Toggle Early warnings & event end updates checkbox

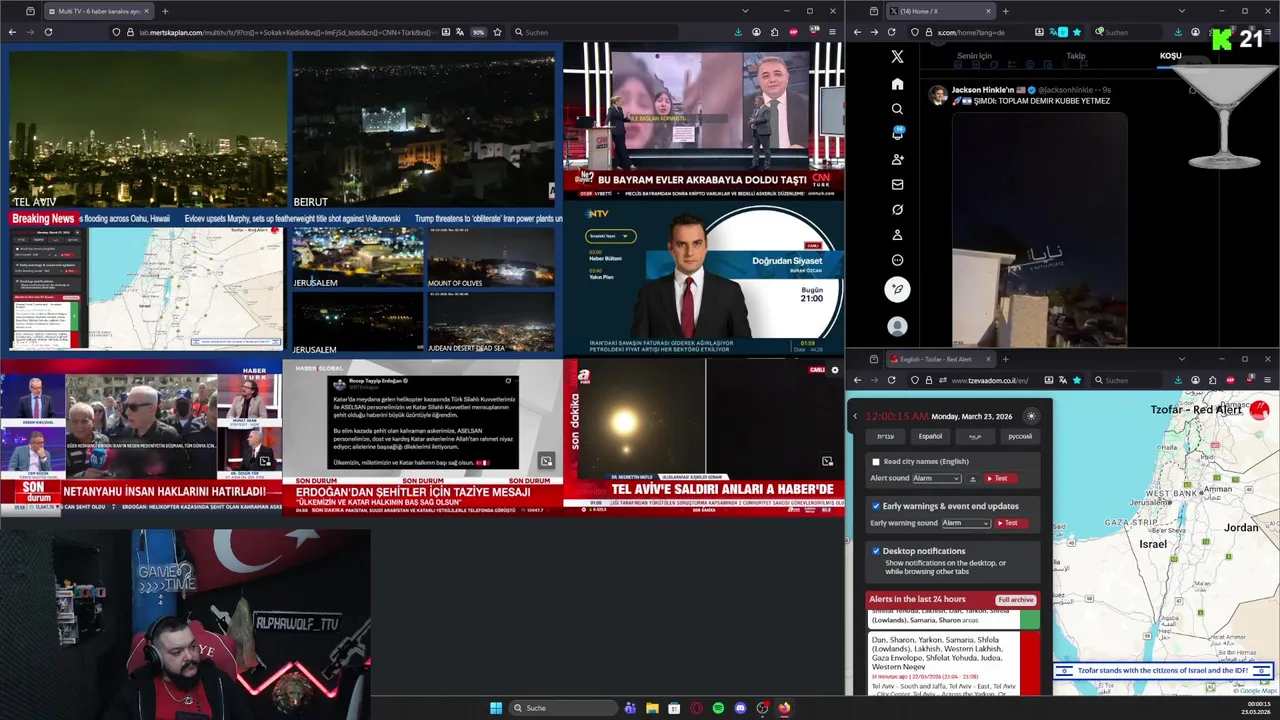(x=876, y=506)
